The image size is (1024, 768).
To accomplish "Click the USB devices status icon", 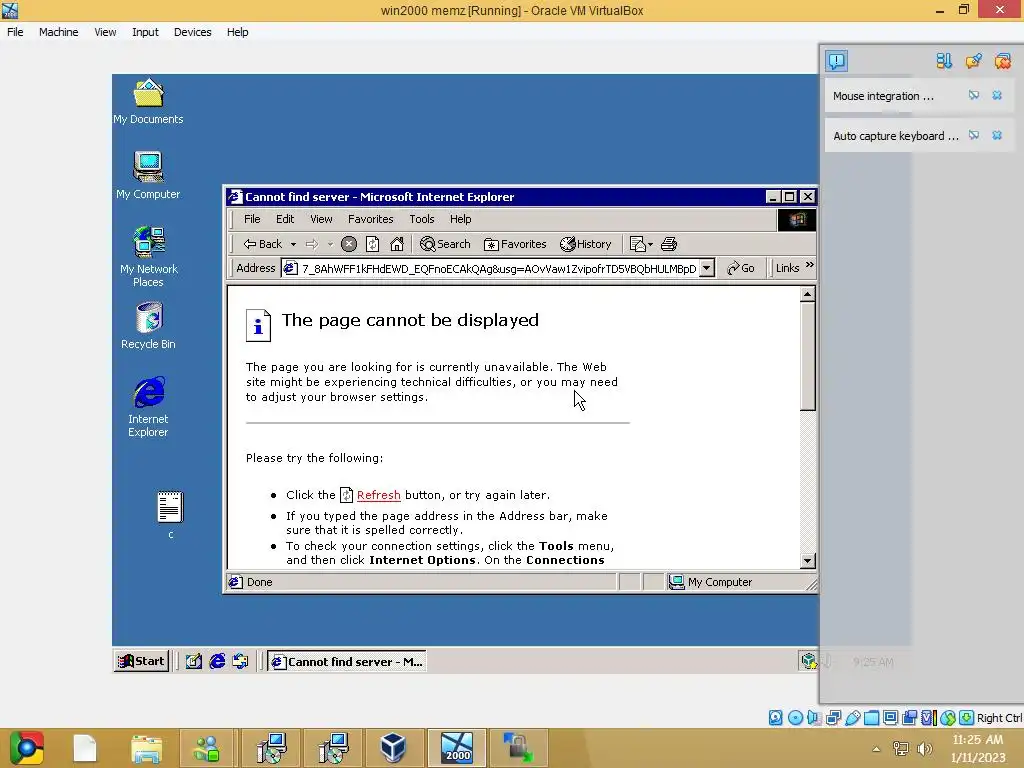I will tap(853, 718).
